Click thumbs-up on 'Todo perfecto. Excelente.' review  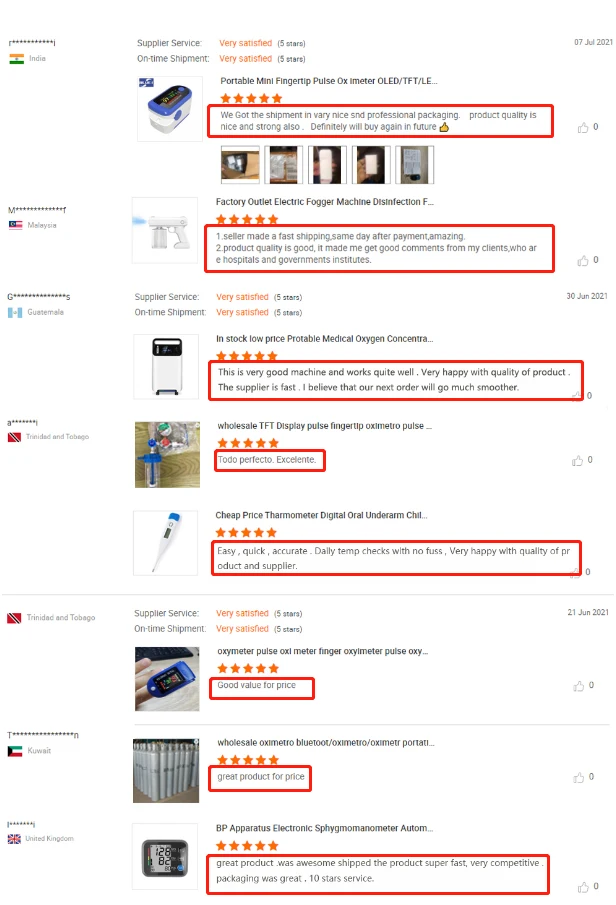577,461
